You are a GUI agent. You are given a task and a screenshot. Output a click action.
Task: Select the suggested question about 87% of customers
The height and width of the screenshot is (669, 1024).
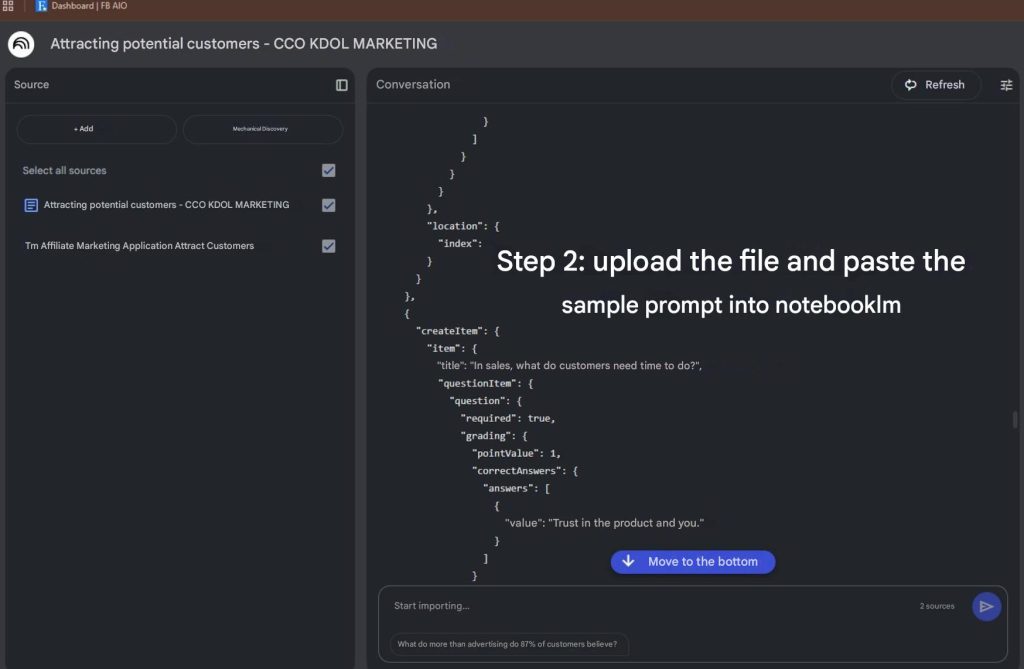click(507, 644)
